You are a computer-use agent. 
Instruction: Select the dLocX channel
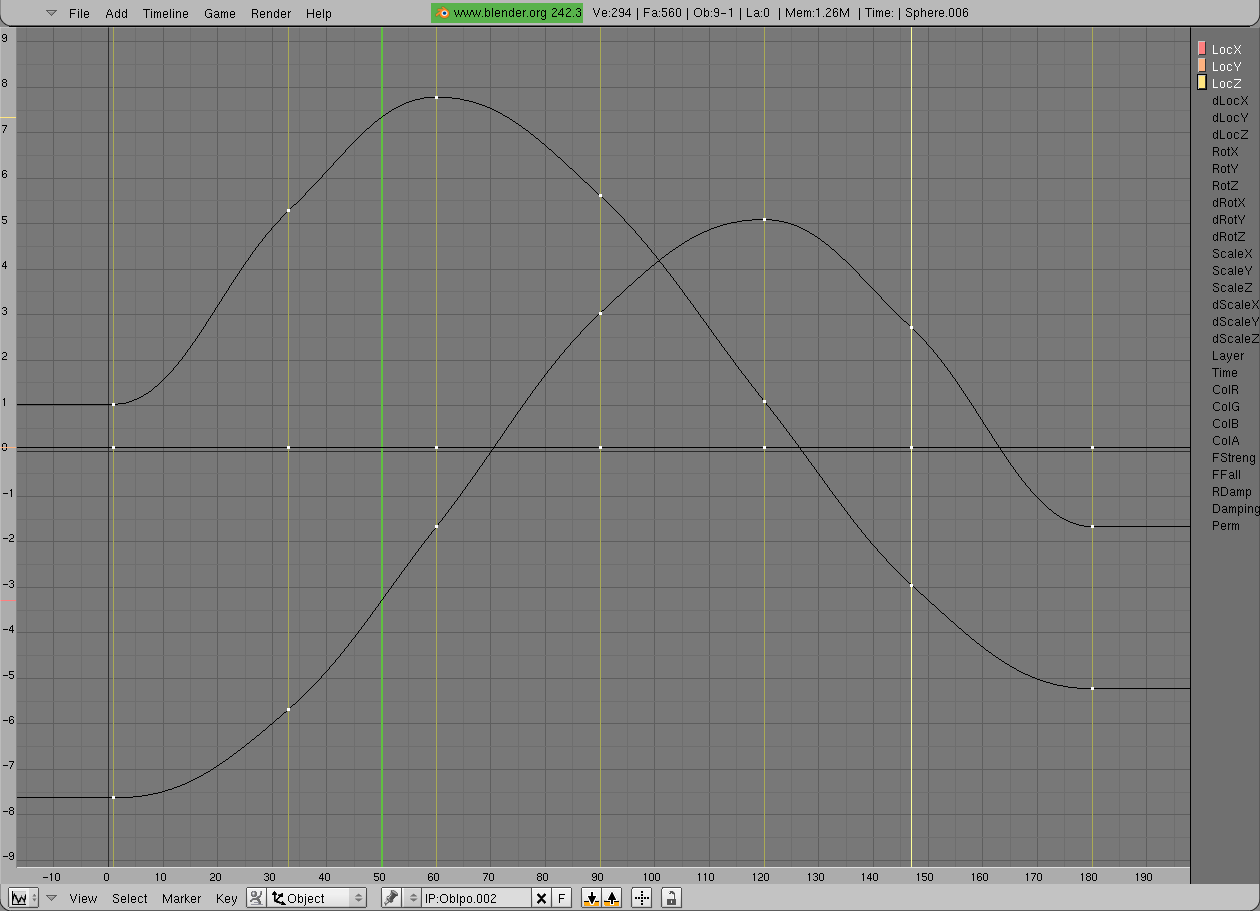[1230, 100]
